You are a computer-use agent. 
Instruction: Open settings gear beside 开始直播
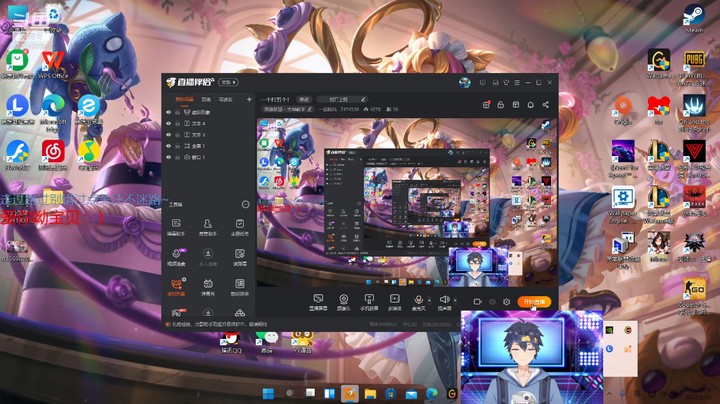pos(506,302)
